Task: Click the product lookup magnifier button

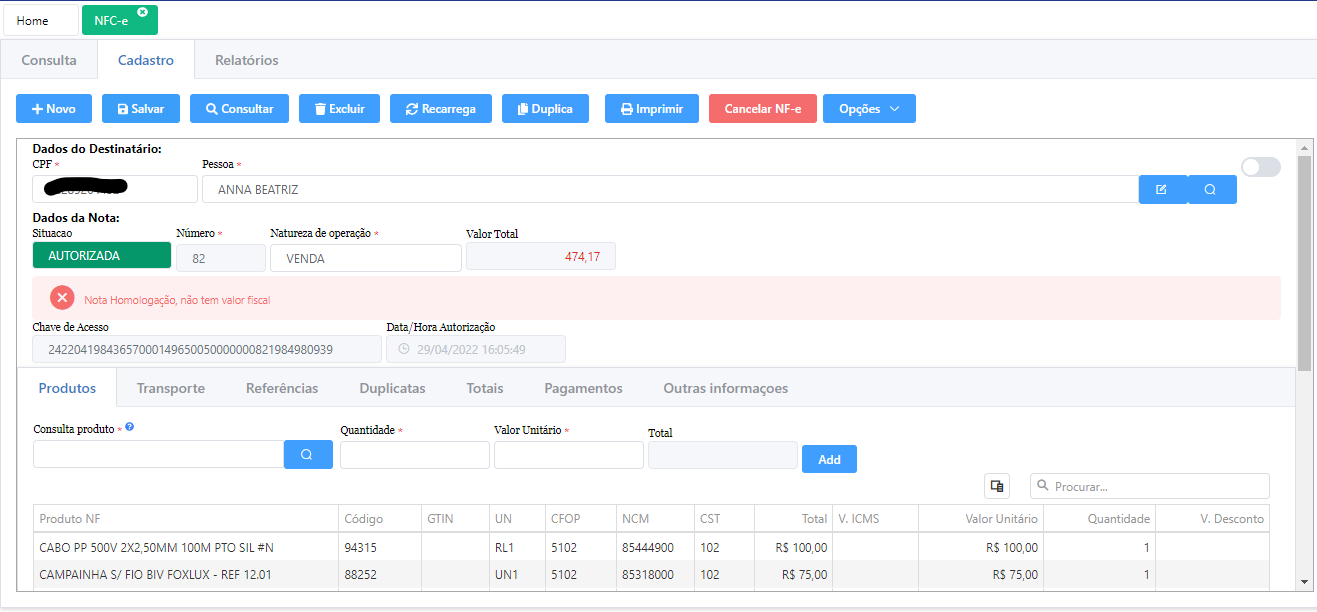Action: point(307,454)
